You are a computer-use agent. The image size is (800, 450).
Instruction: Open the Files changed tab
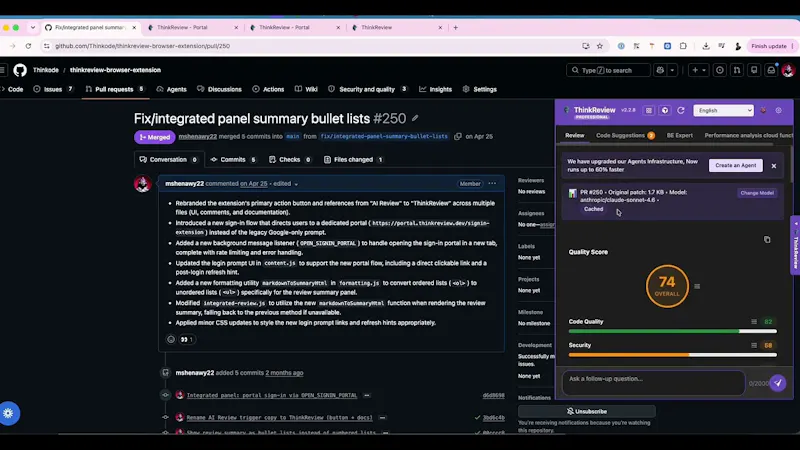click(x=353, y=160)
